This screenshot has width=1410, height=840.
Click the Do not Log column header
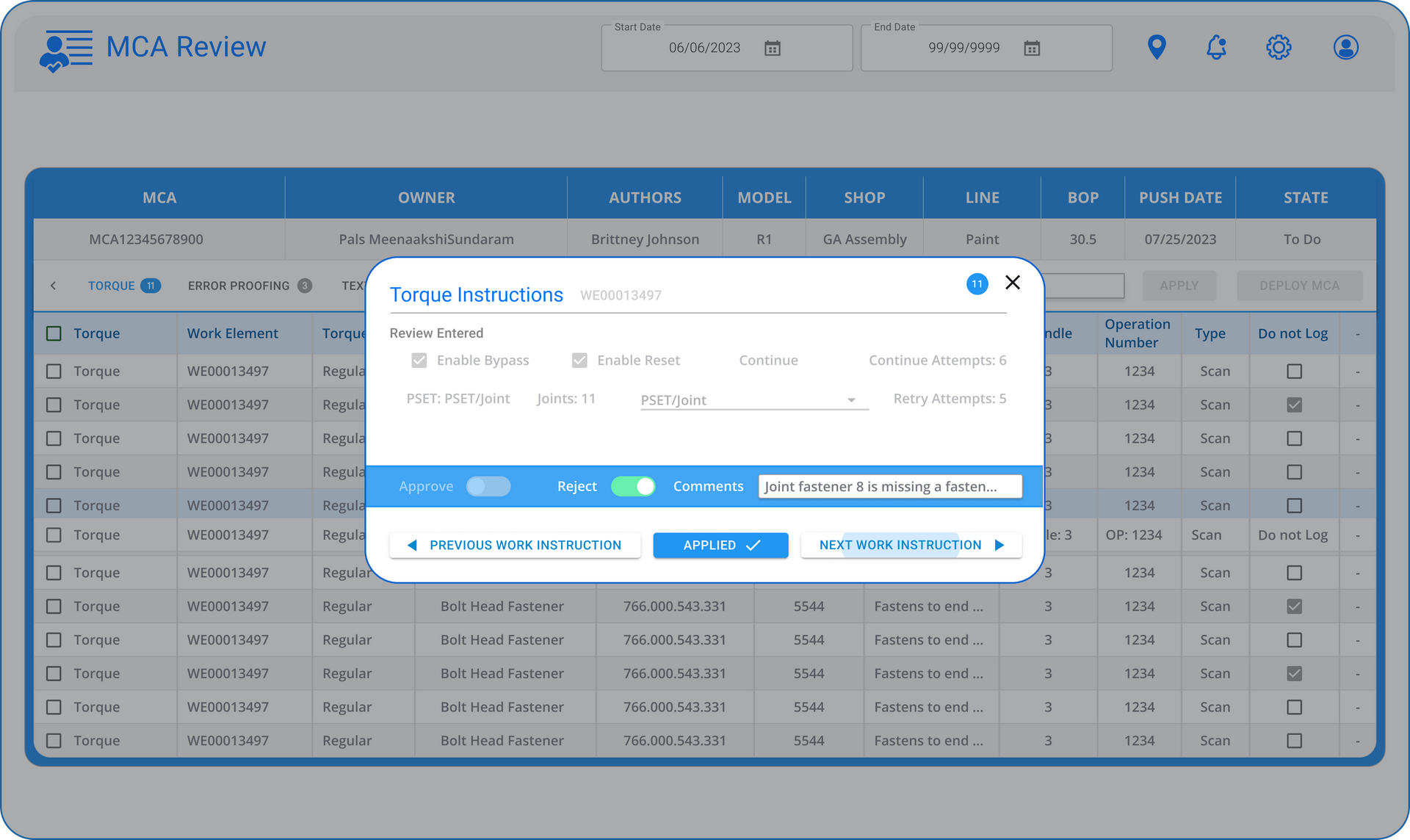pyautogui.click(x=1292, y=333)
